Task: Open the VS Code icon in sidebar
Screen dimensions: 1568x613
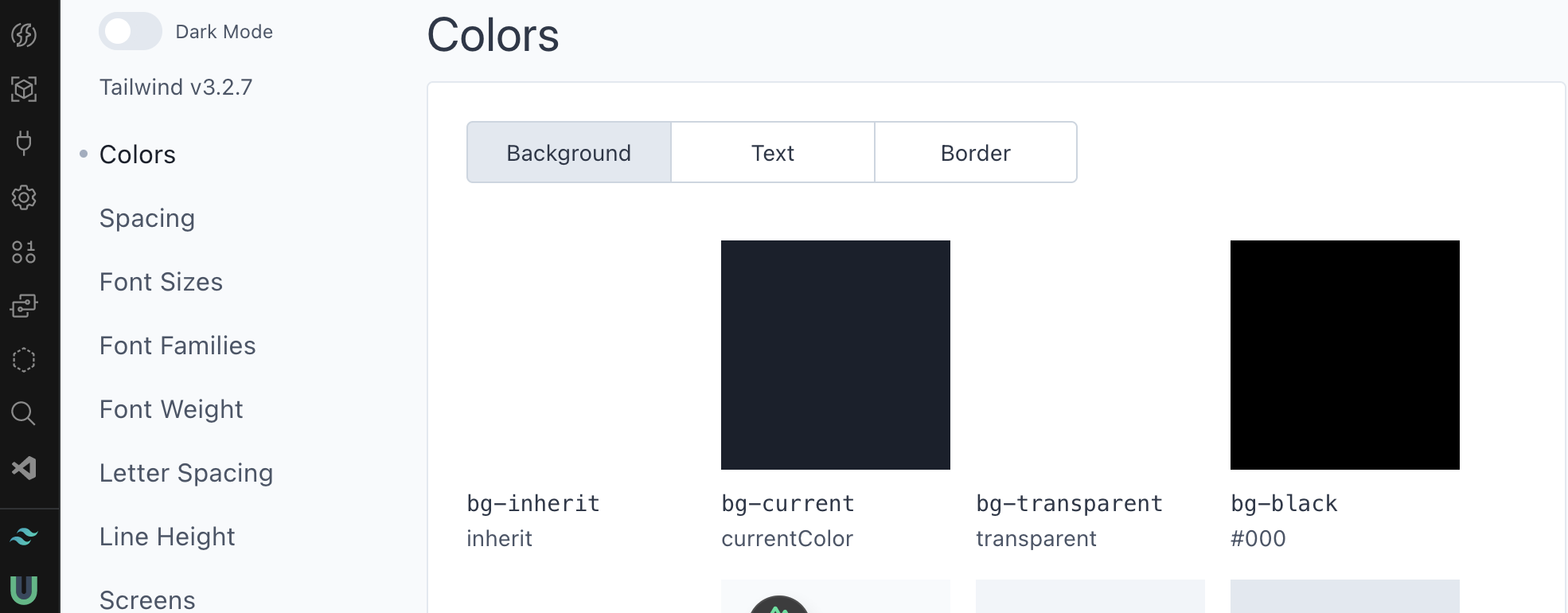Action: [24, 468]
